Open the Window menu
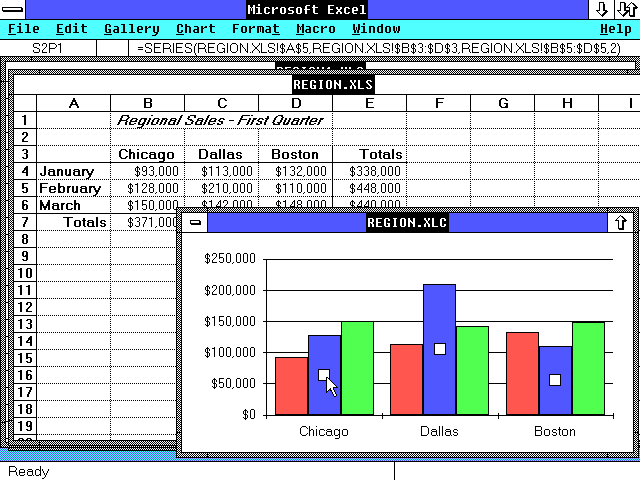640x480 pixels. (376, 29)
